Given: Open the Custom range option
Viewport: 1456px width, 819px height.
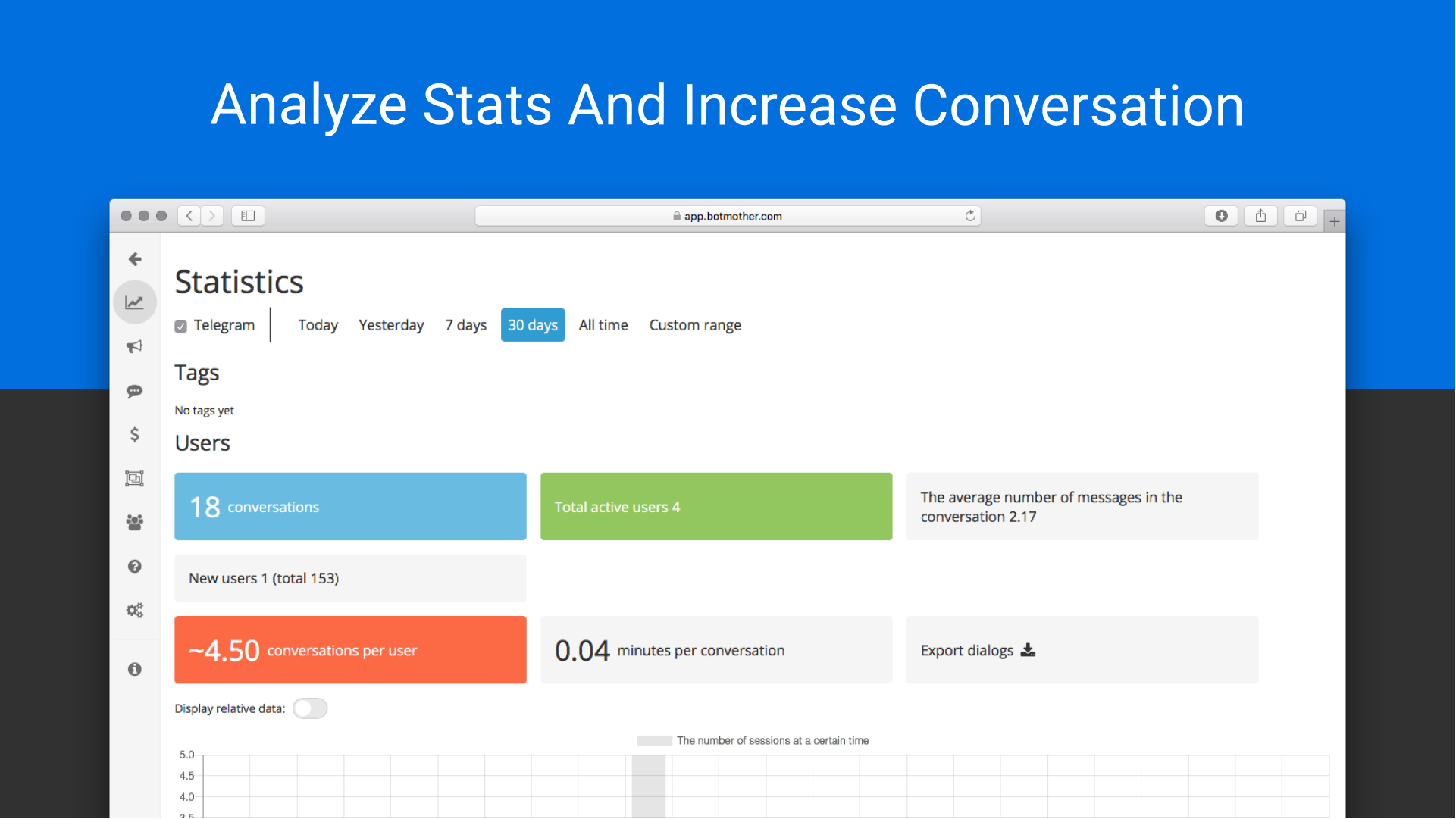Looking at the screenshot, I should (x=695, y=325).
